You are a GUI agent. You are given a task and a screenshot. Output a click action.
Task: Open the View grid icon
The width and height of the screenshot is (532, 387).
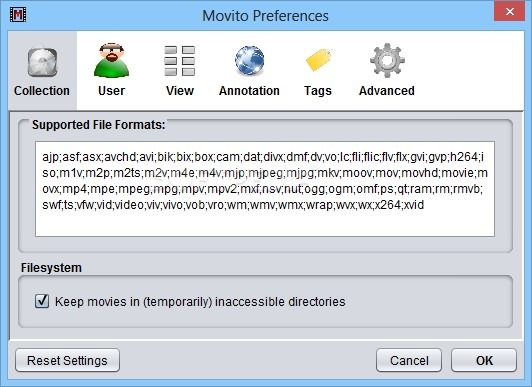[x=180, y=61]
